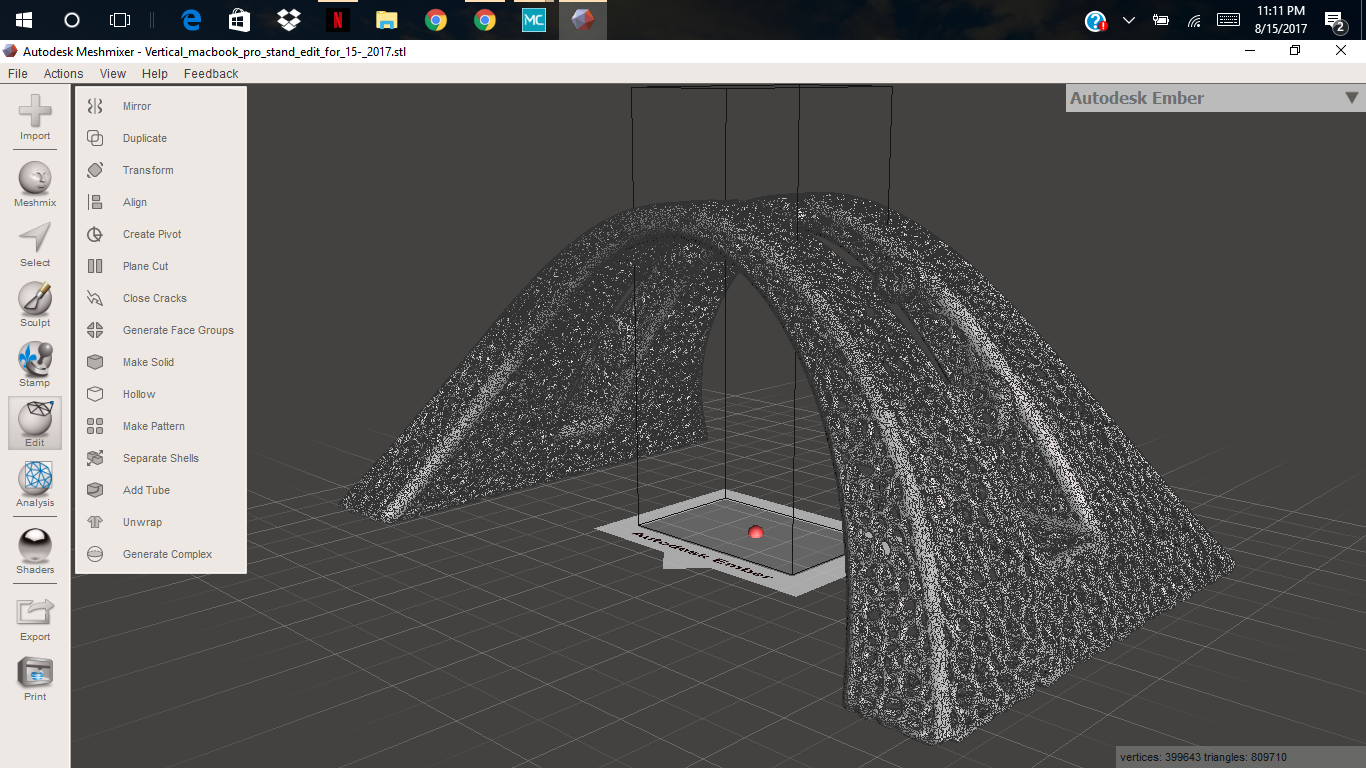The height and width of the screenshot is (768, 1366).
Task: Open the Wi-Fi network flyout
Action: (x=1194, y=20)
